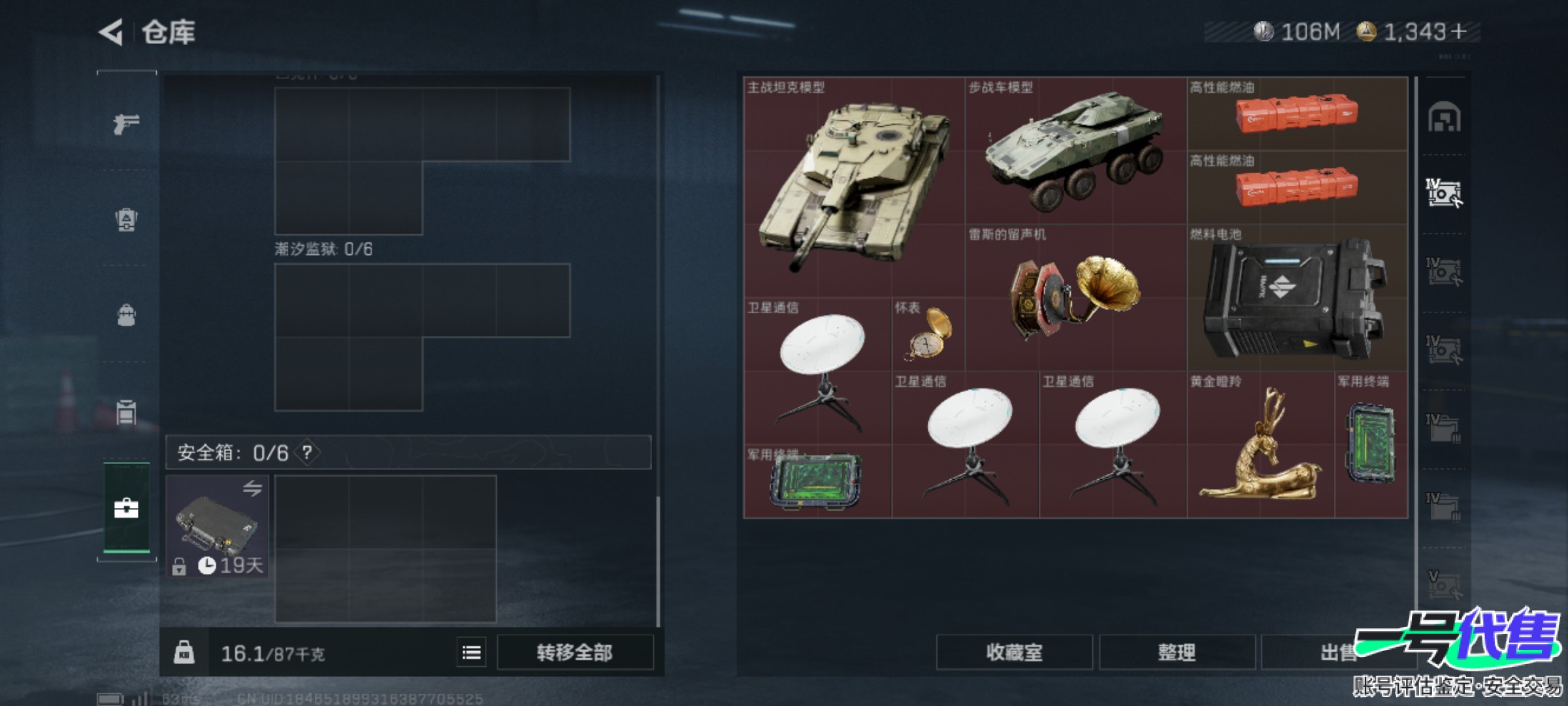Click the carry weight lock icon
Screen dimensions: 1568x706
(x=184, y=652)
